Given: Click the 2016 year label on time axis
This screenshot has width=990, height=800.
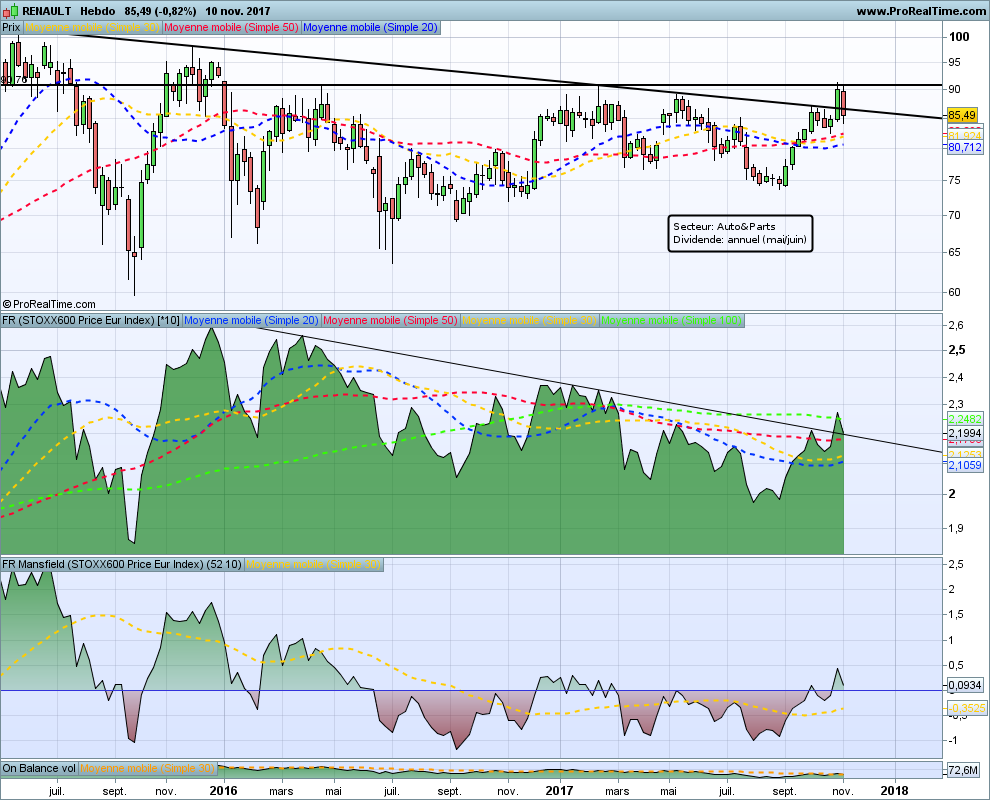Looking at the screenshot, I should [224, 791].
